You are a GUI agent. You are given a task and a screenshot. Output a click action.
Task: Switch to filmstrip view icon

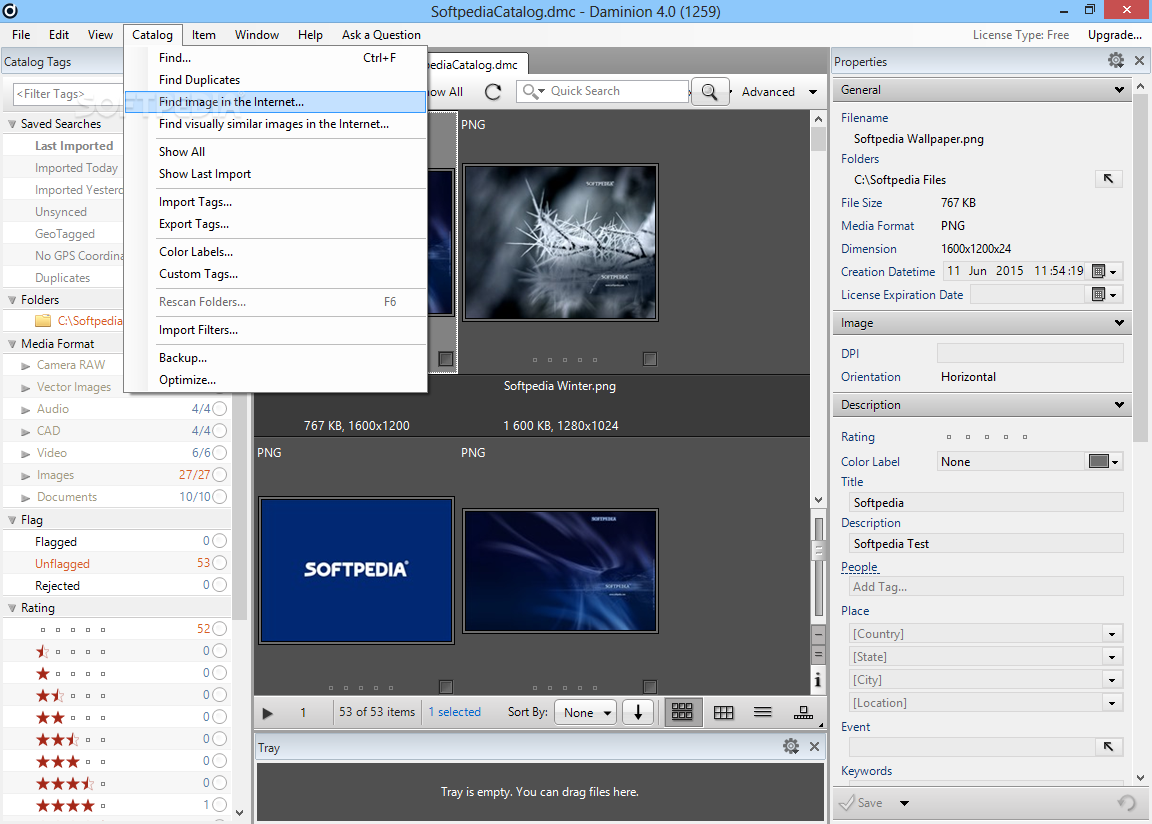[x=804, y=712]
